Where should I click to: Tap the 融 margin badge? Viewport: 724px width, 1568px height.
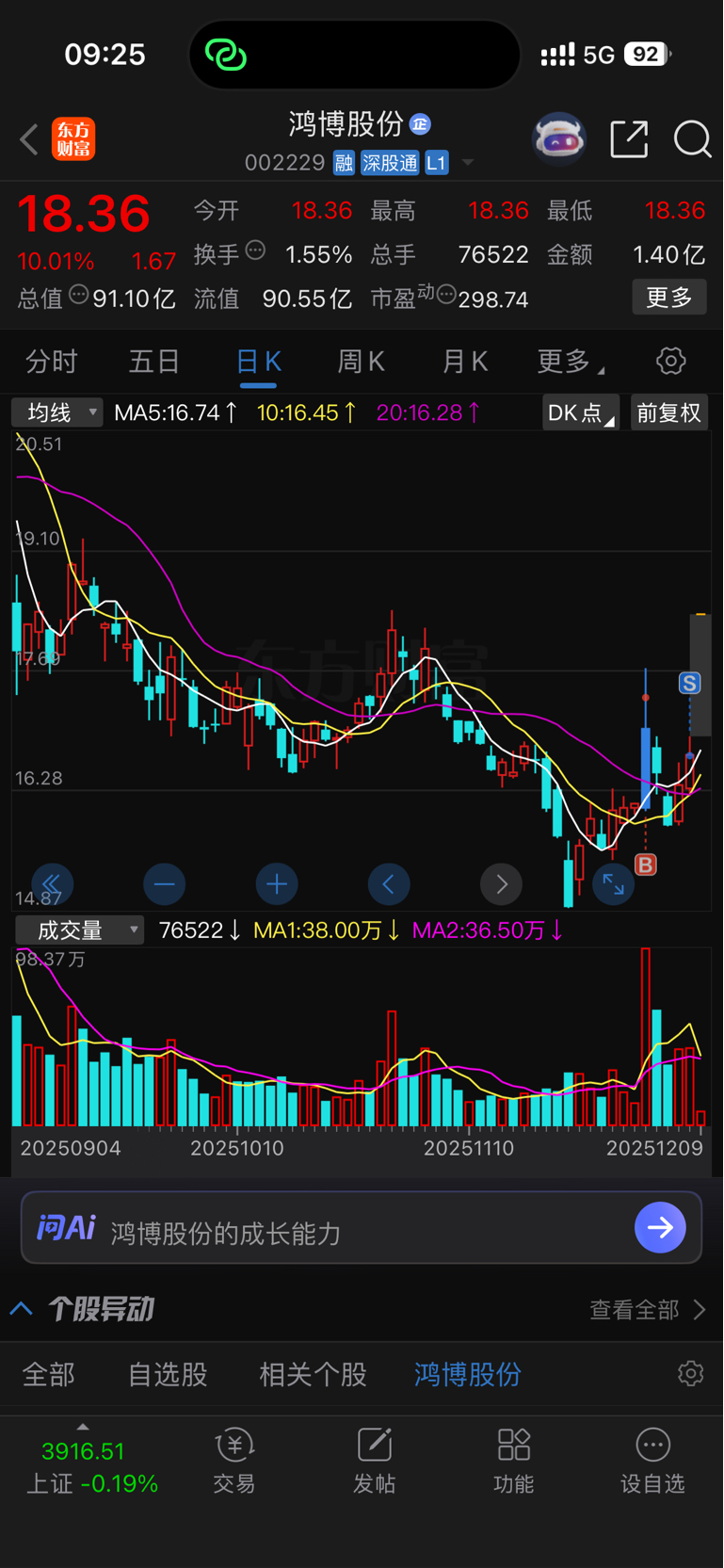(344, 163)
